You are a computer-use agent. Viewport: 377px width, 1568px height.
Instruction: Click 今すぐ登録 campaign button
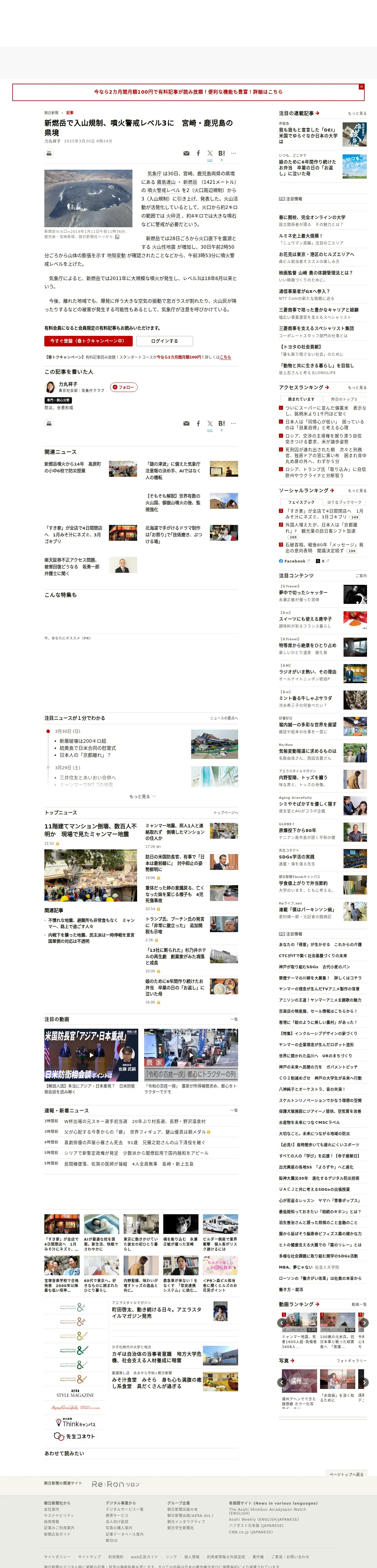click(88, 341)
